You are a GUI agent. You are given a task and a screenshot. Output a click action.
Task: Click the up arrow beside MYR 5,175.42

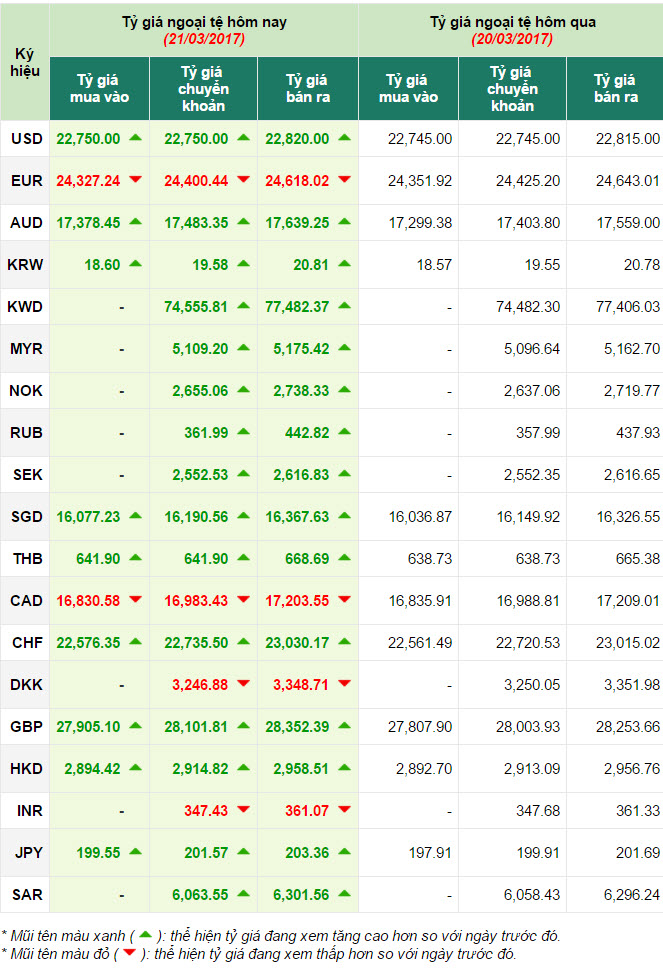(344, 348)
